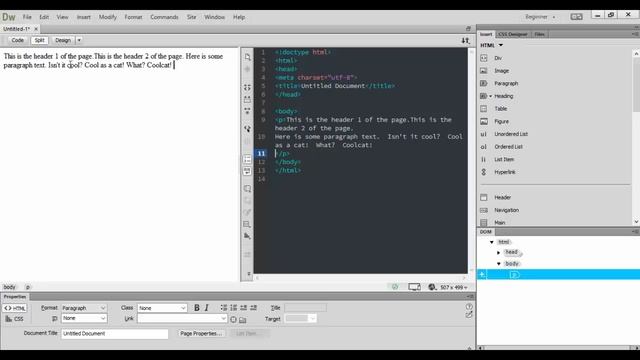Browse for link file folder icon
This screenshot has width=640, height=360.
point(243,319)
